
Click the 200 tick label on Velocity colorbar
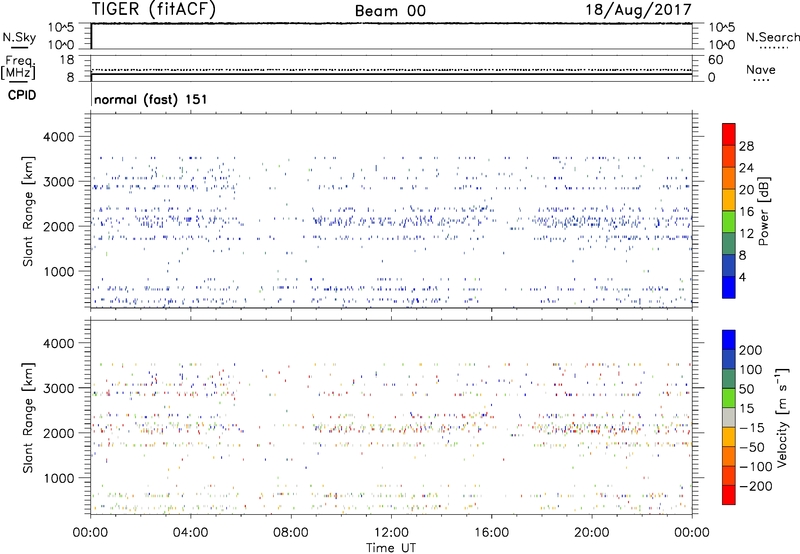click(751, 350)
